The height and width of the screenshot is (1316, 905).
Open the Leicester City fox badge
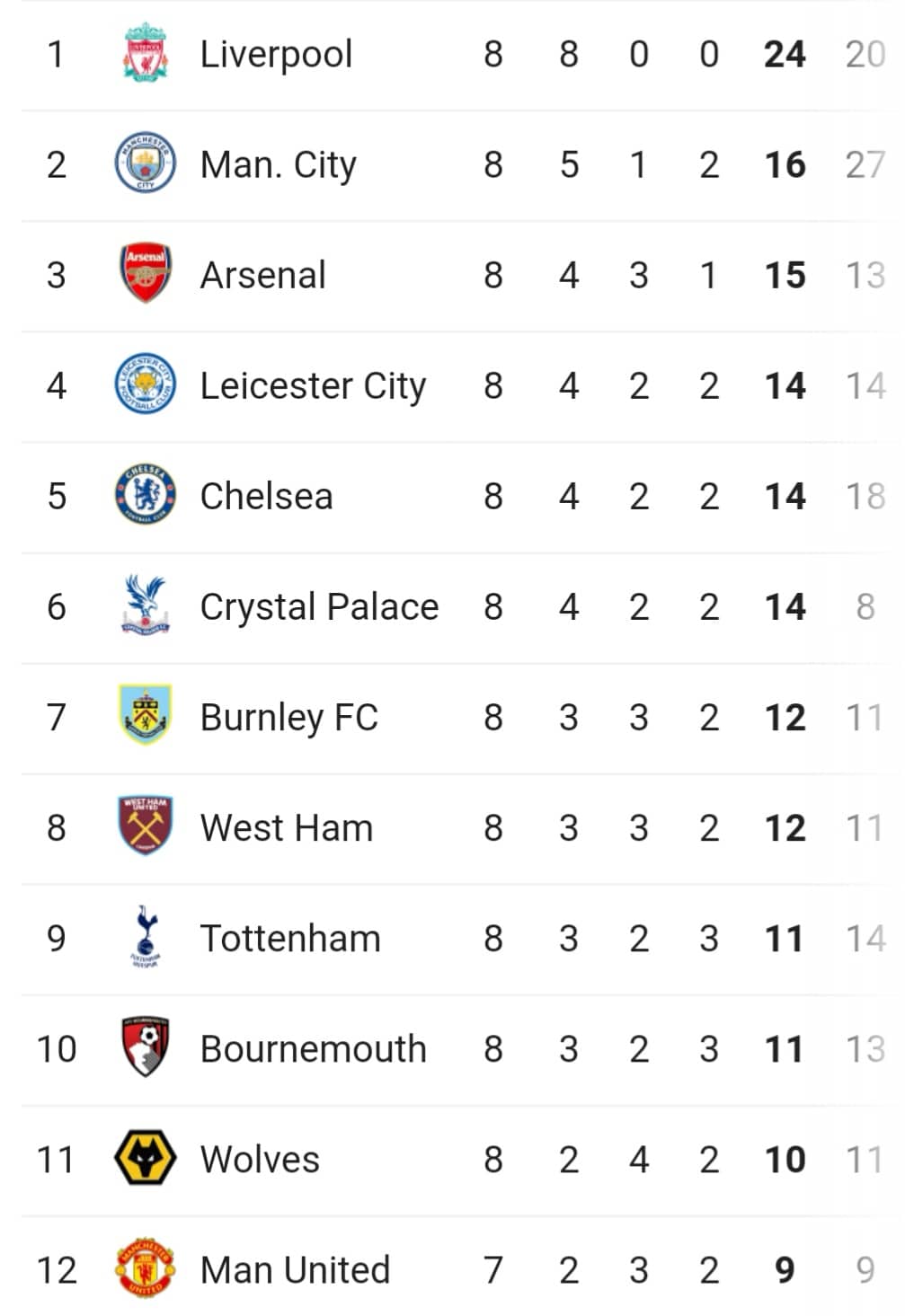145,384
